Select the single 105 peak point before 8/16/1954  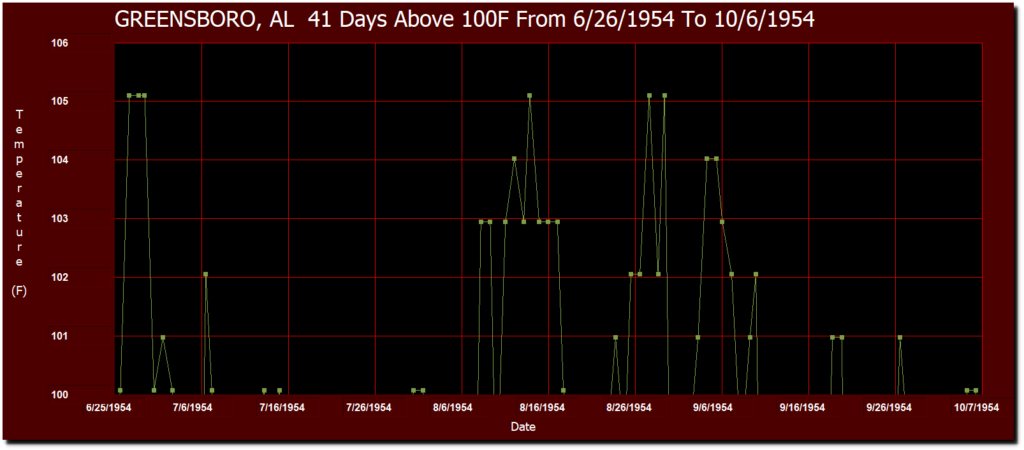530,95
